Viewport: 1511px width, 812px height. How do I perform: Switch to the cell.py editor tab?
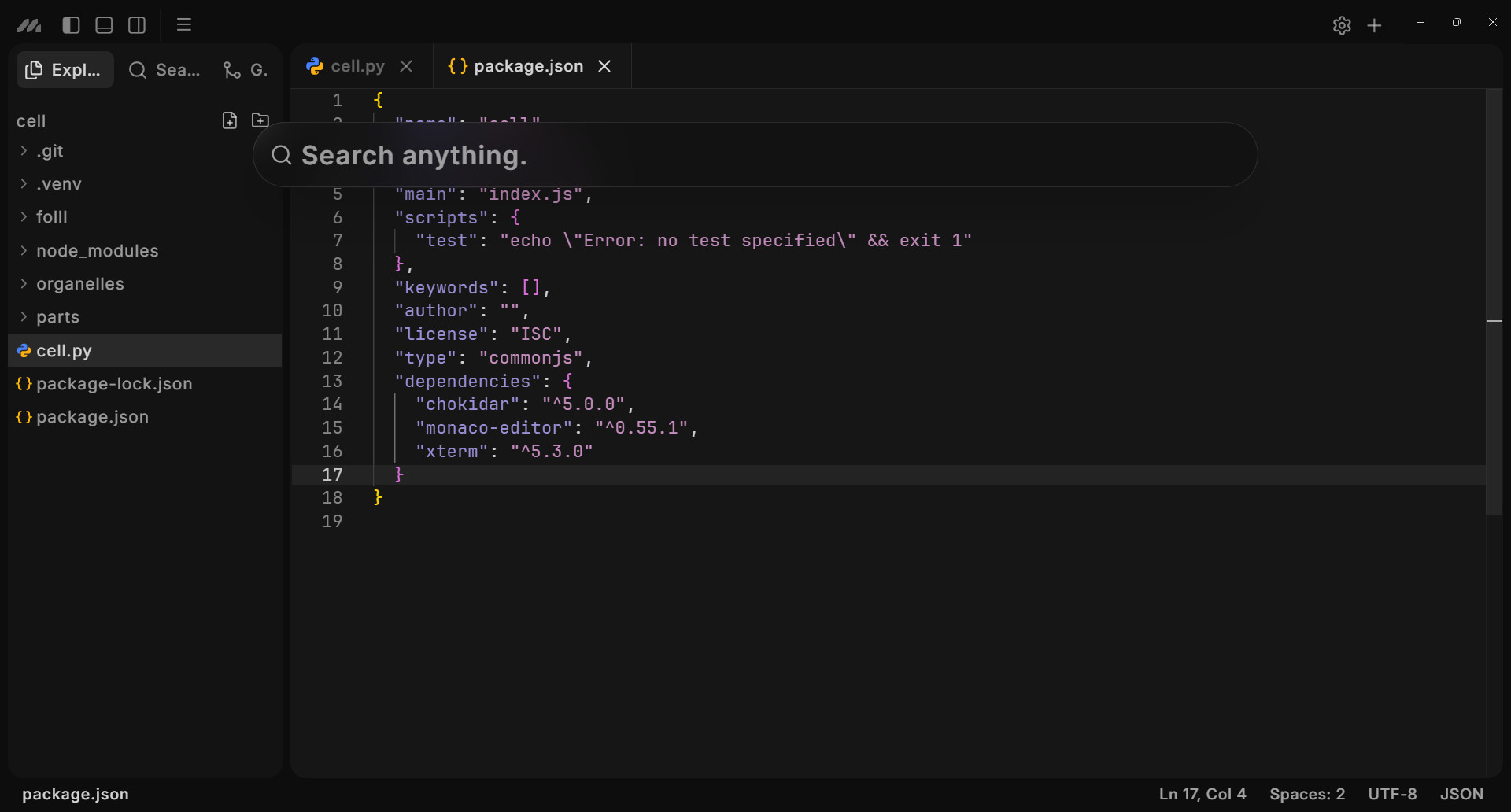[357, 67]
